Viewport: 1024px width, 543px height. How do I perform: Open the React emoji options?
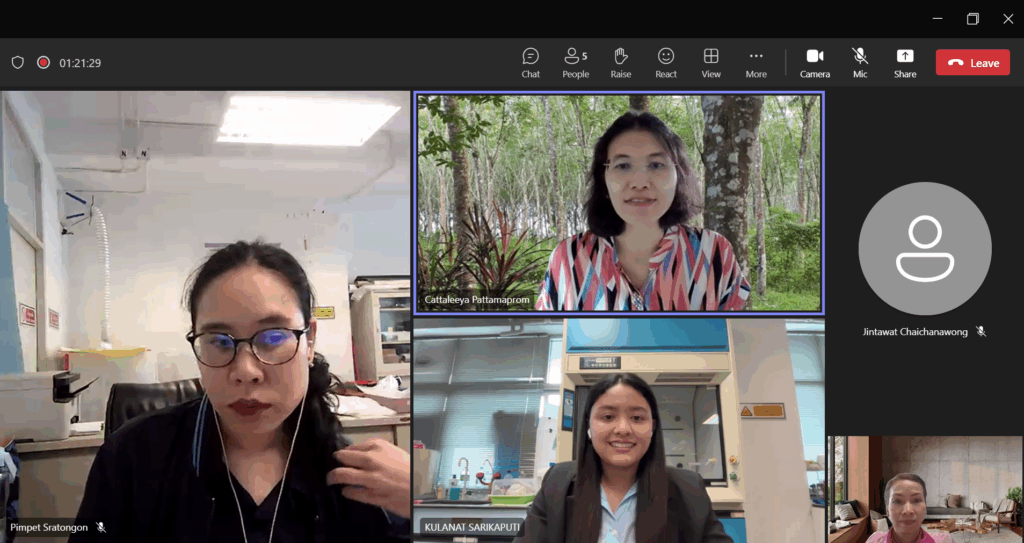[x=666, y=62]
